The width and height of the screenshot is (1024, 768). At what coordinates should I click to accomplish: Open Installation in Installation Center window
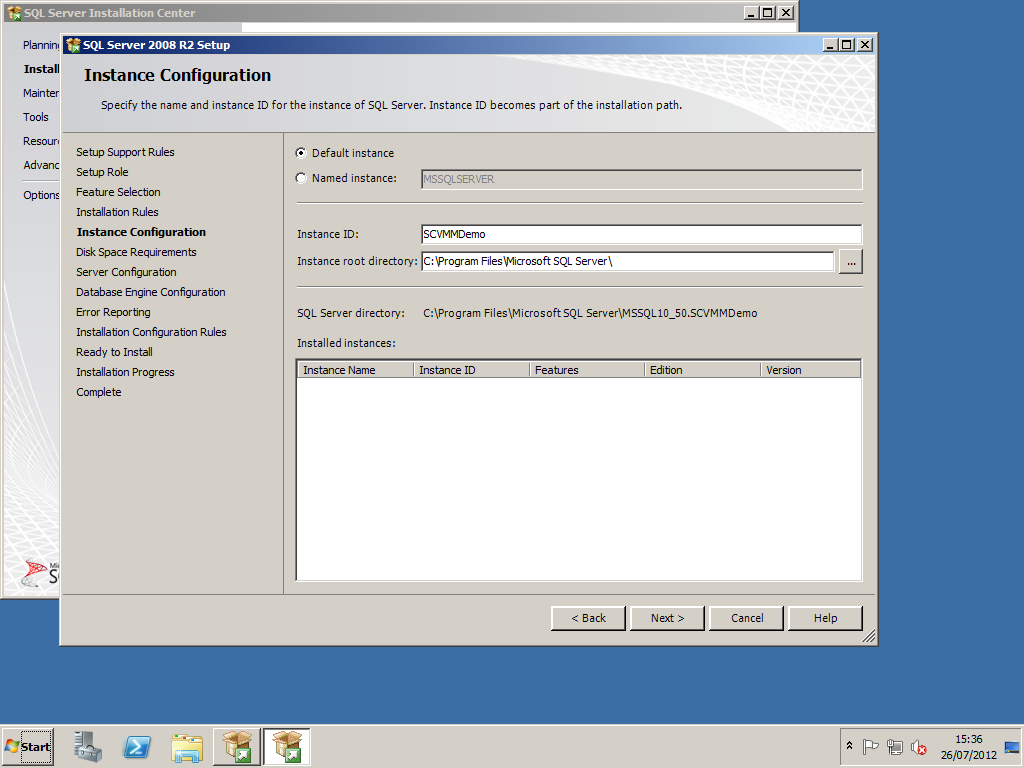[41, 69]
